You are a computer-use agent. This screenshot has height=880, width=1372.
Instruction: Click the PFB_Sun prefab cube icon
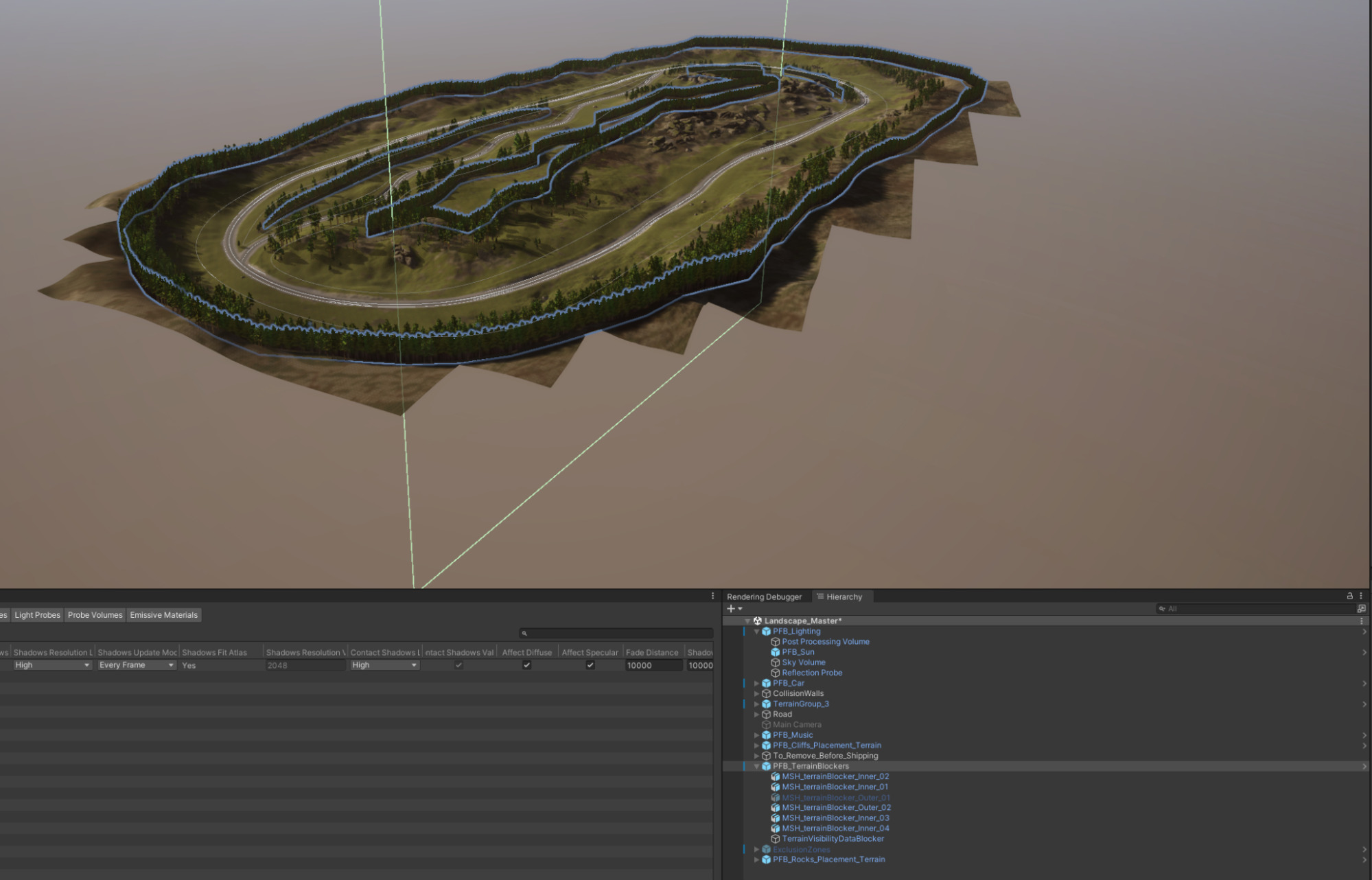point(775,652)
